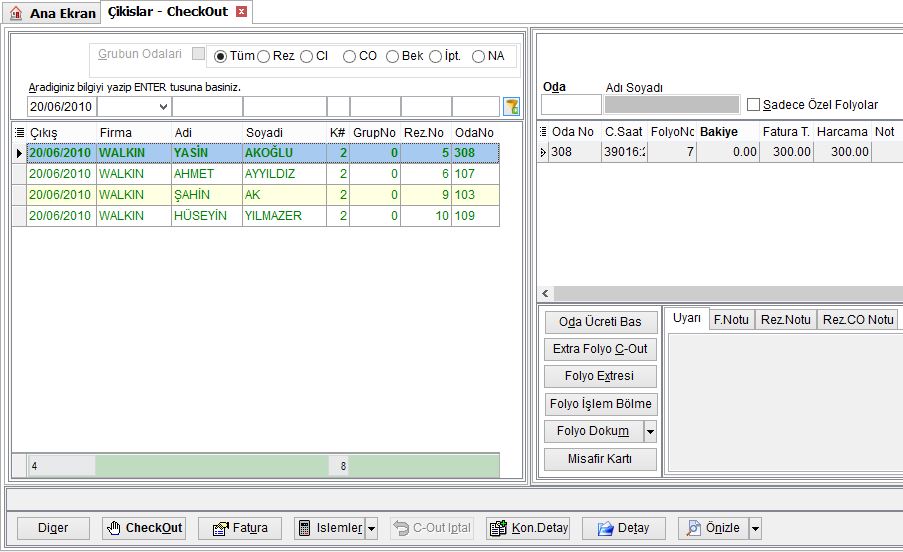Click the Ana Ekran home icon
903x552 pixels.
[x=16, y=12]
